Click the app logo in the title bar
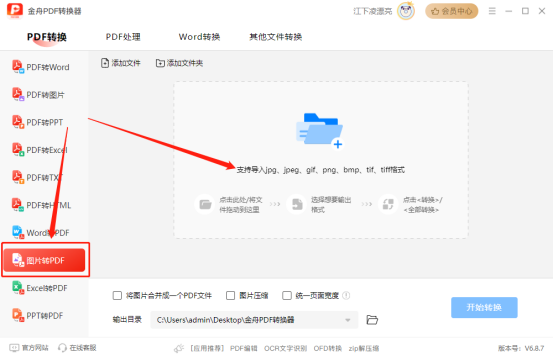This screenshot has height=360, width=553. coord(15,11)
